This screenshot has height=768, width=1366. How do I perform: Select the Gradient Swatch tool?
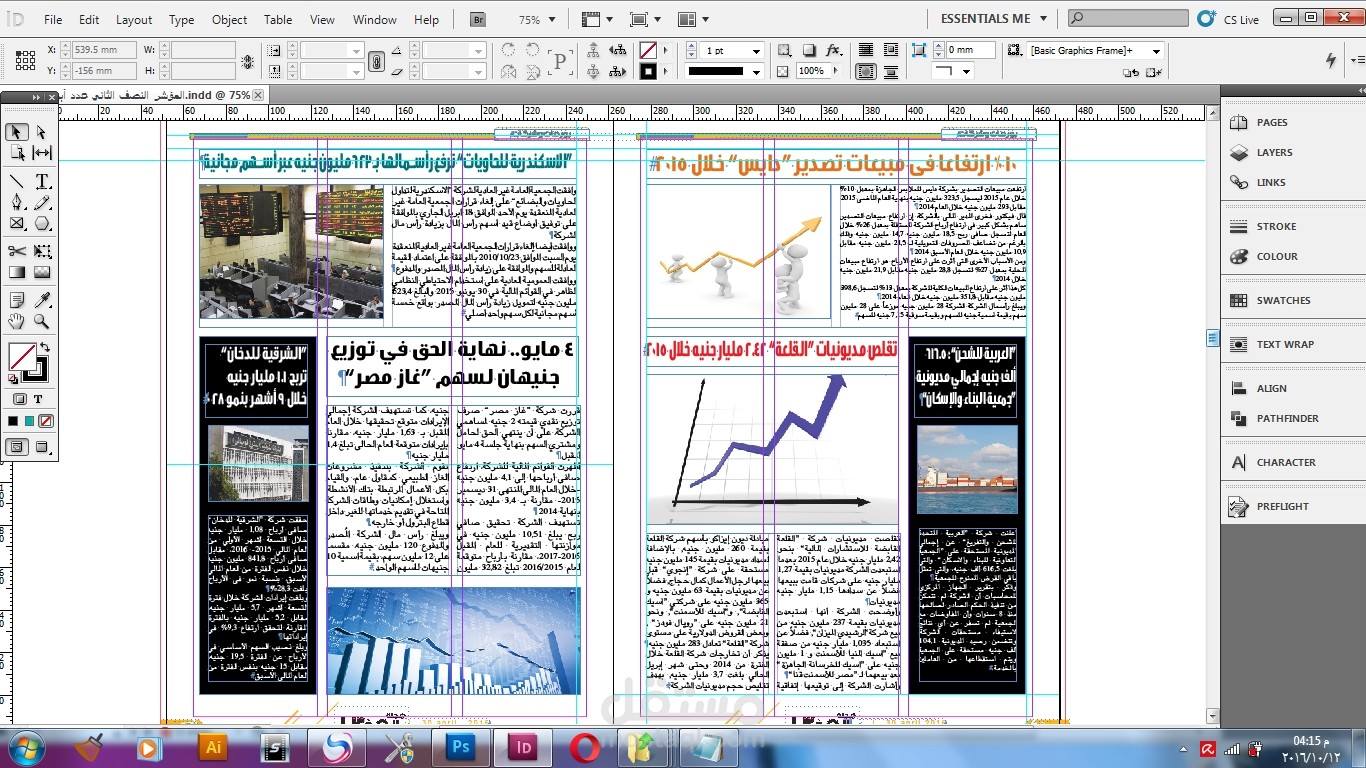pyautogui.click(x=17, y=272)
